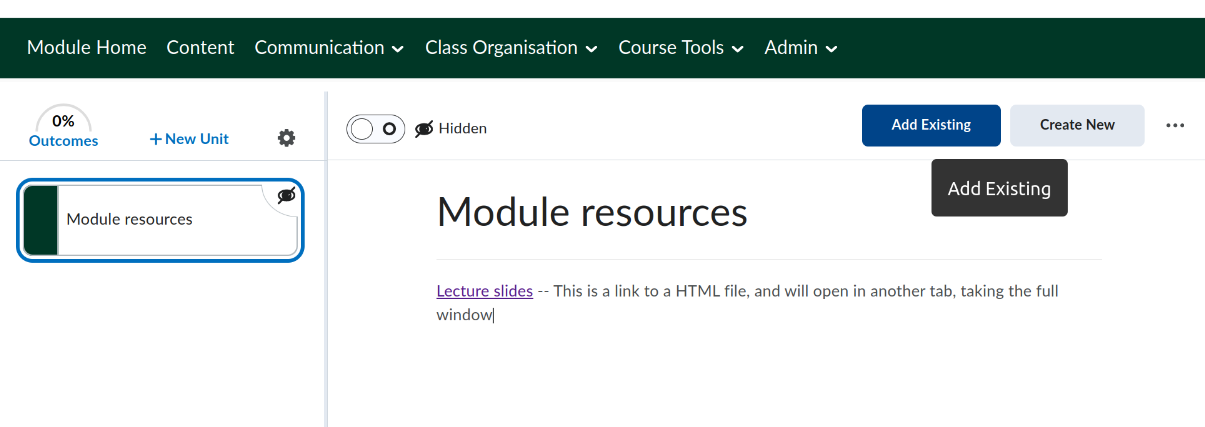Click the Create New button

pos(1077,125)
